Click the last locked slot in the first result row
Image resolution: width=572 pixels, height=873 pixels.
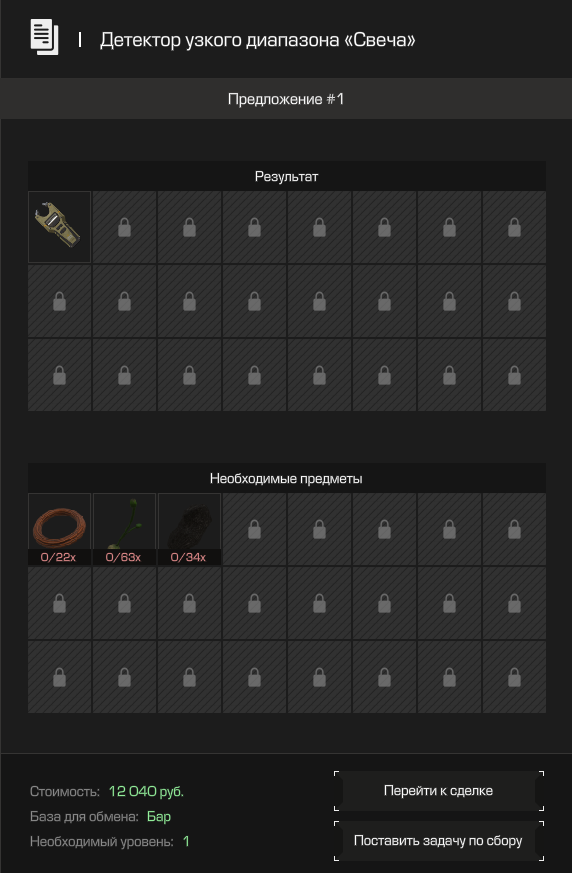515,227
